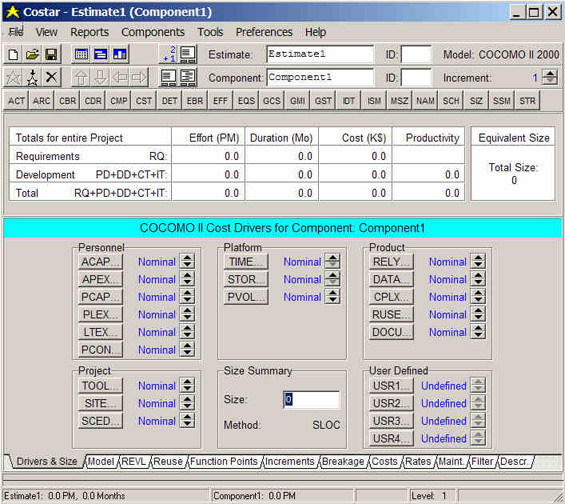Click the LTEX... driver button
The image size is (565, 504).
[100, 332]
